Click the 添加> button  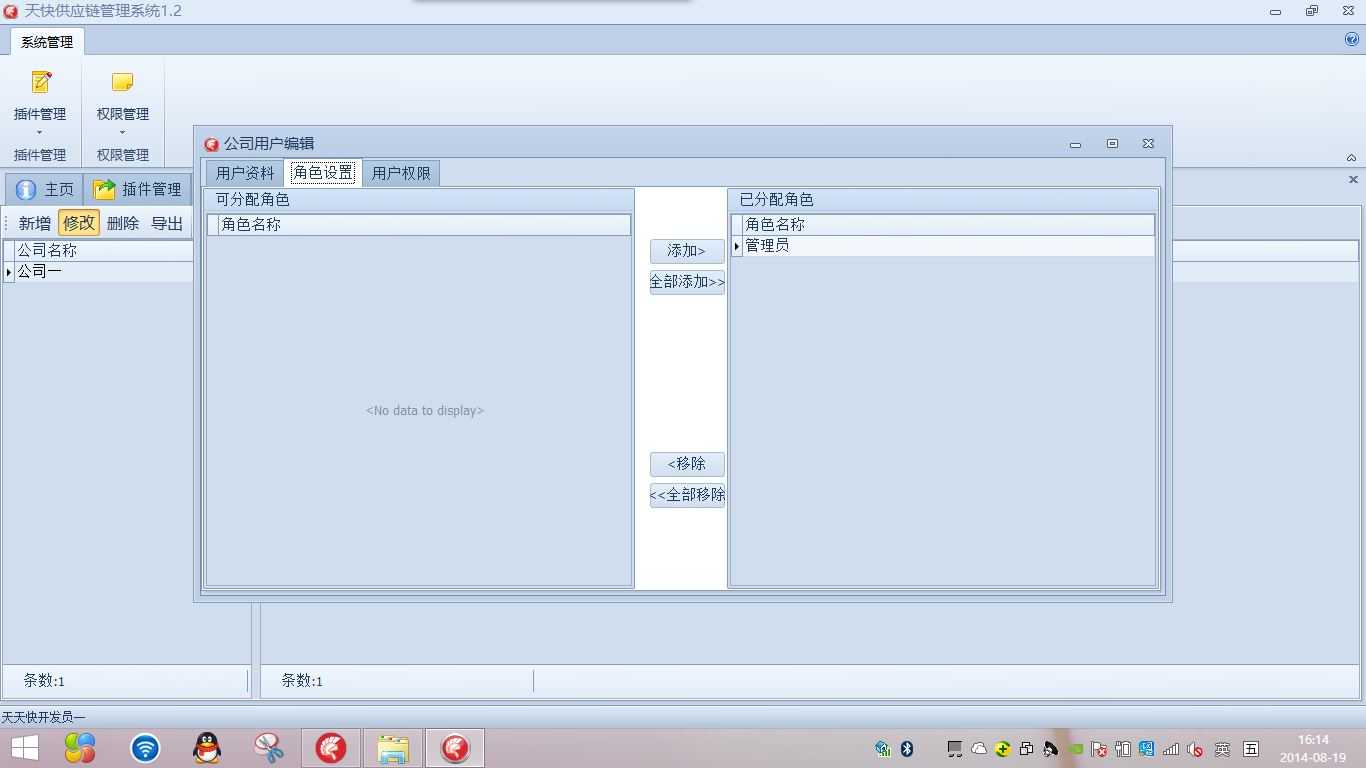687,251
